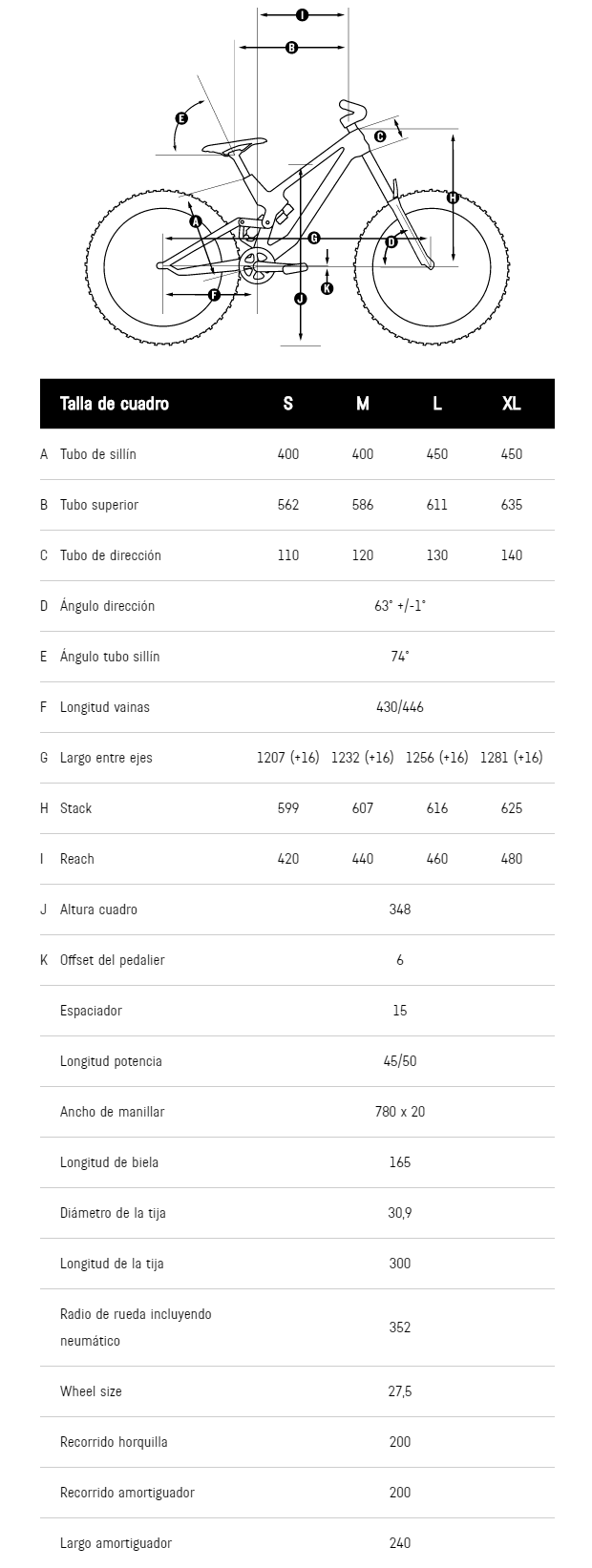
Task: Select the I marker for reach
Action: pyautogui.click(x=302, y=15)
